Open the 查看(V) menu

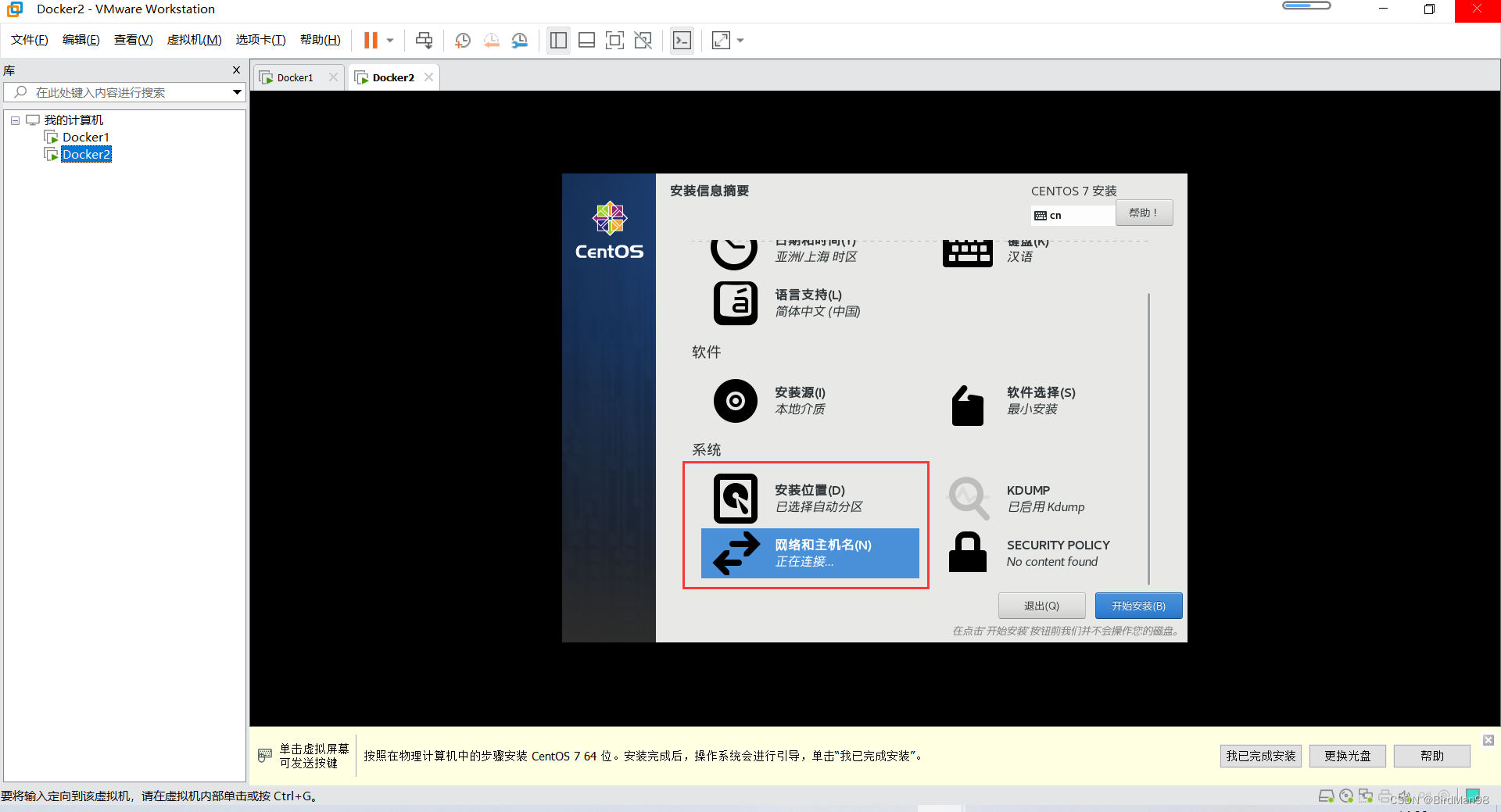(x=133, y=40)
